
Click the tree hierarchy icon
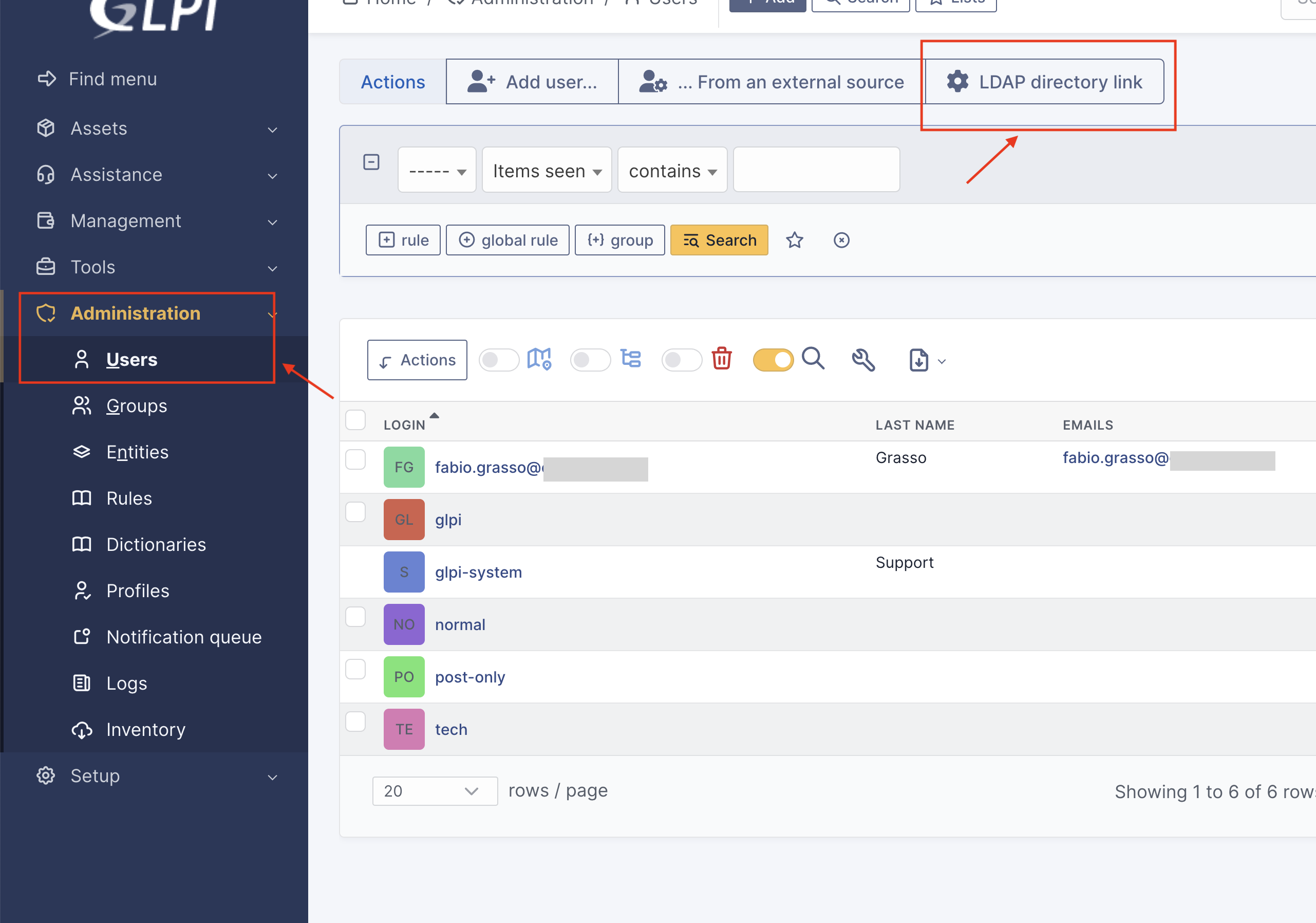click(630, 359)
